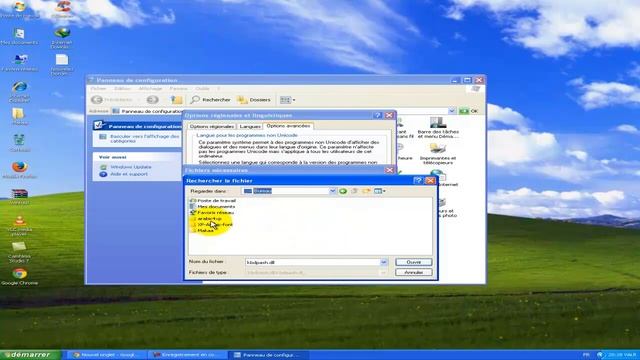This screenshot has height=360, width=640.
Task: Open view menu dropdown in file dialog
Action: [380, 191]
